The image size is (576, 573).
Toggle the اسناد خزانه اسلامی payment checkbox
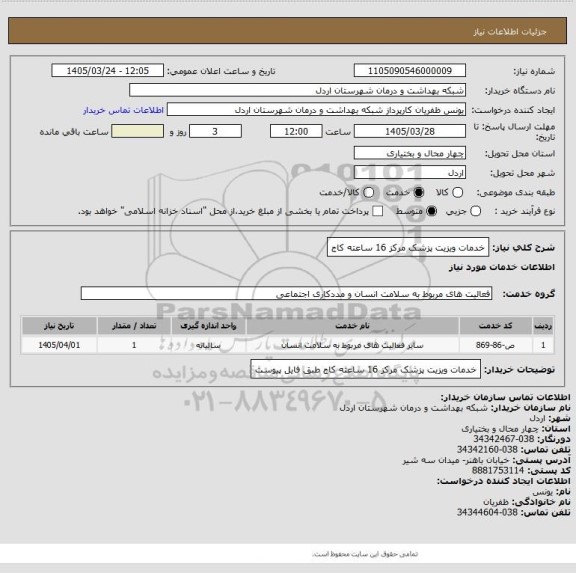tap(377, 211)
